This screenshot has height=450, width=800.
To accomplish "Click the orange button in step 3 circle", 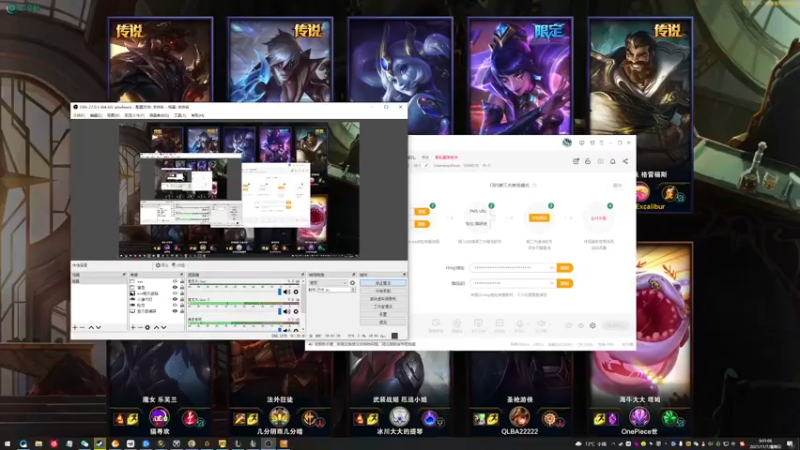I will (x=539, y=218).
